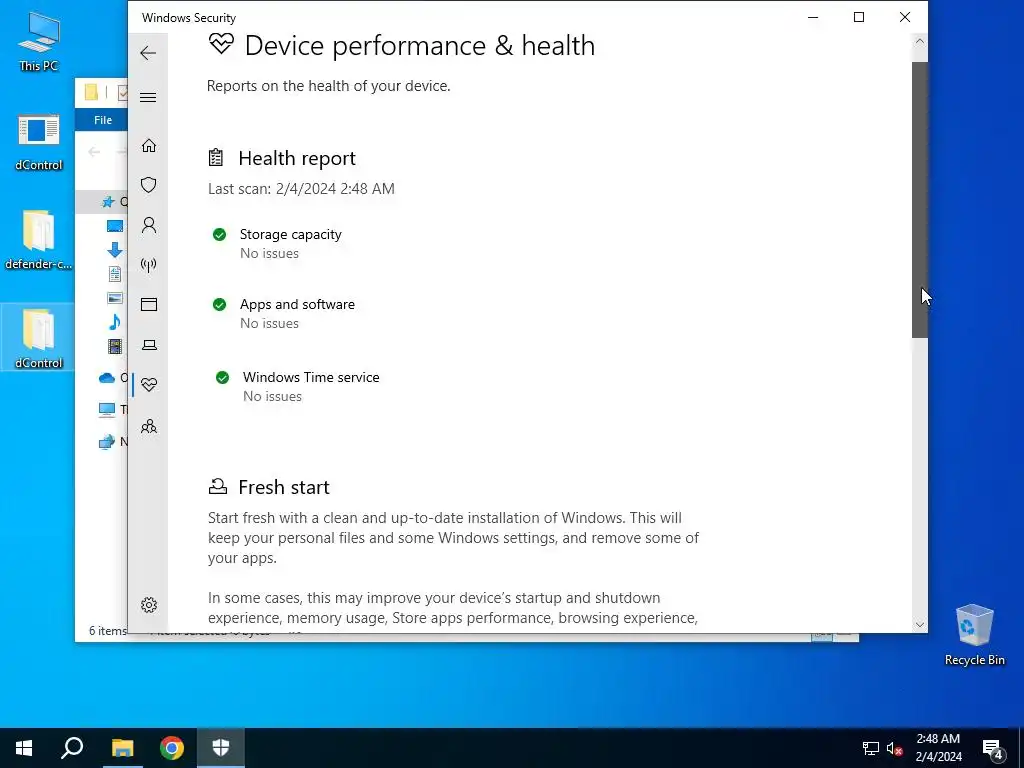This screenshot has width=1024, height=768.
Task: Open Action Center notifications icon
Action: coord(993,748)
